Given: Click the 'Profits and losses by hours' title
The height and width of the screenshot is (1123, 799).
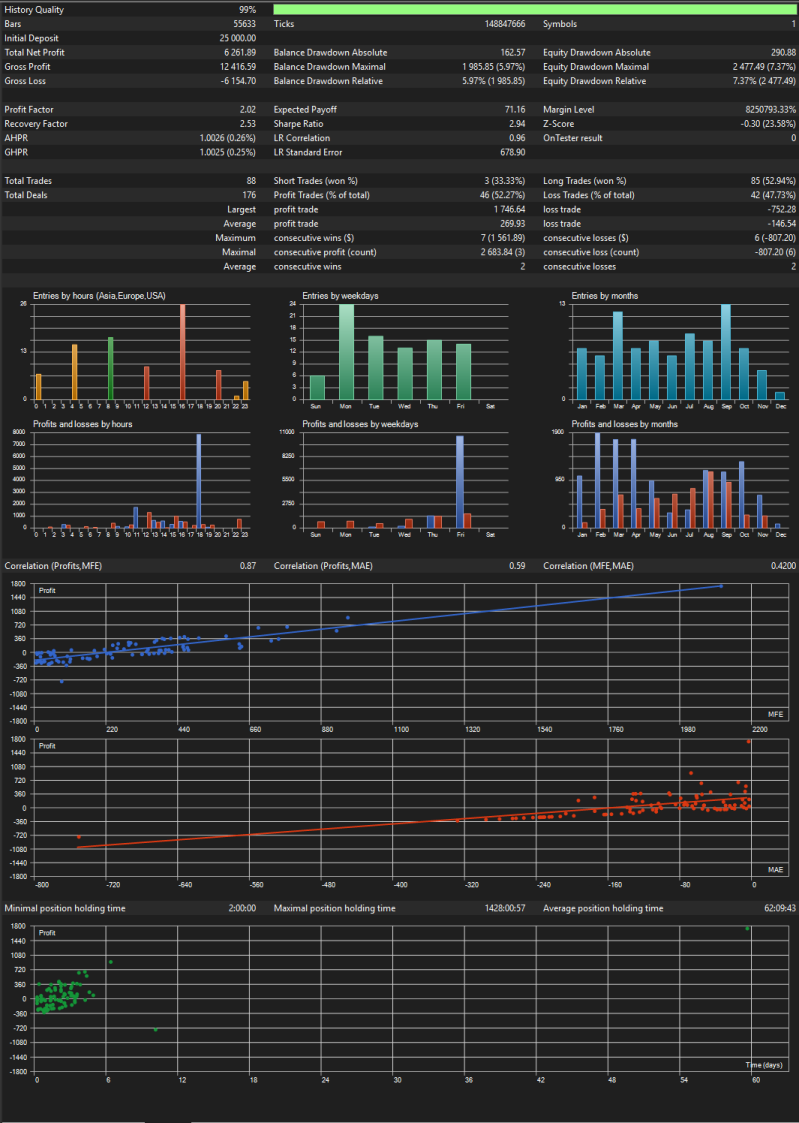Looking at the screenshot, I should tap(82, 424).
